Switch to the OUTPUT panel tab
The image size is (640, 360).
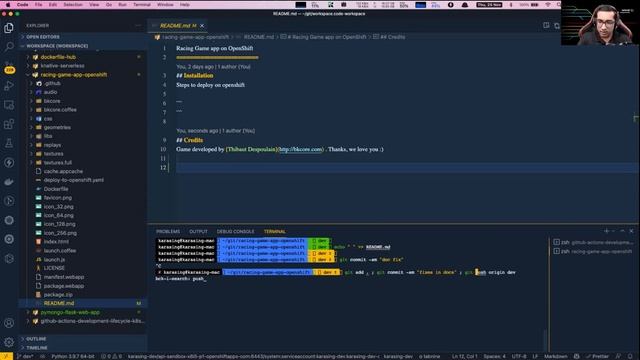pyautogui.click(x=198, y=231)
